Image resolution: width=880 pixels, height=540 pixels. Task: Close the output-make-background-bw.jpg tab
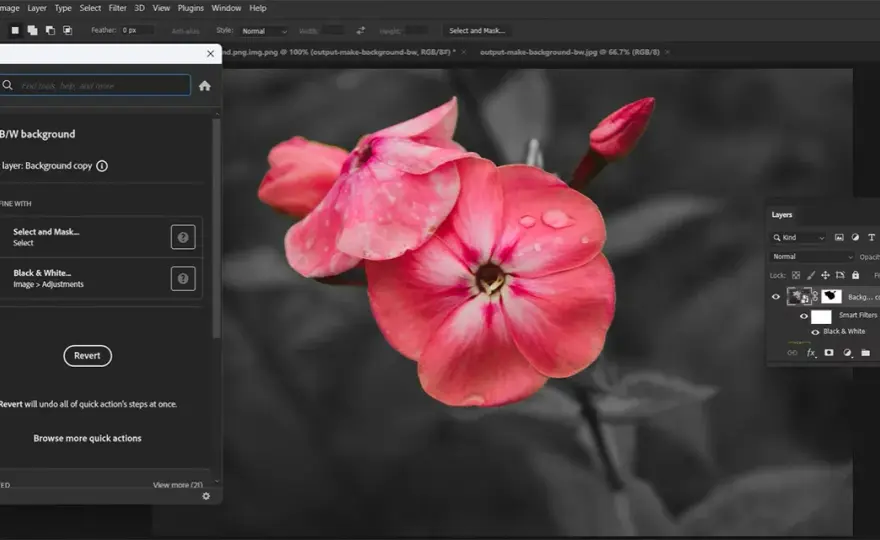tap(667, 52)
